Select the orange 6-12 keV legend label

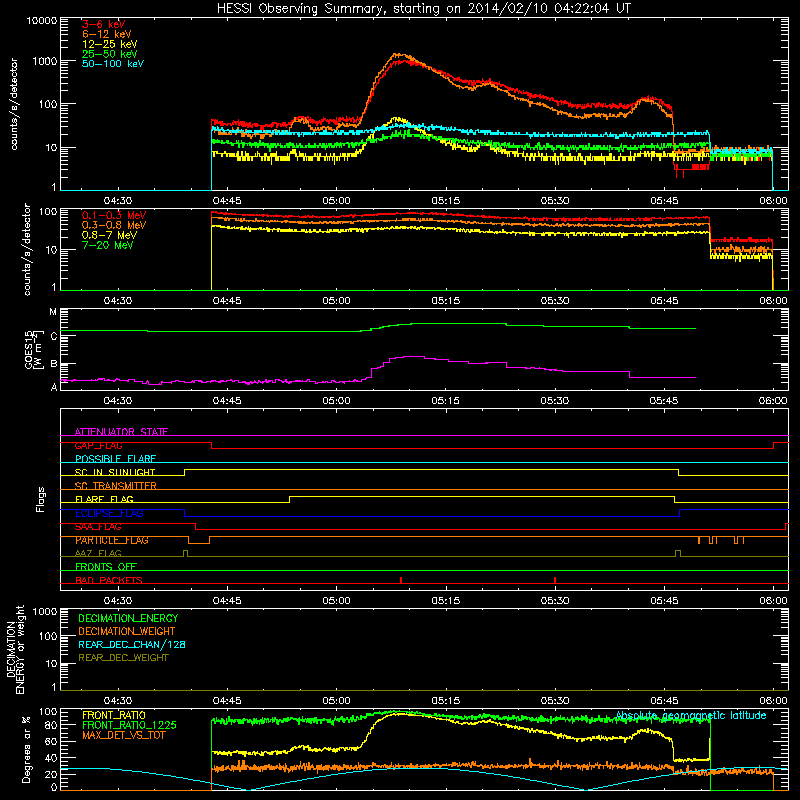(x=107, y=34)
